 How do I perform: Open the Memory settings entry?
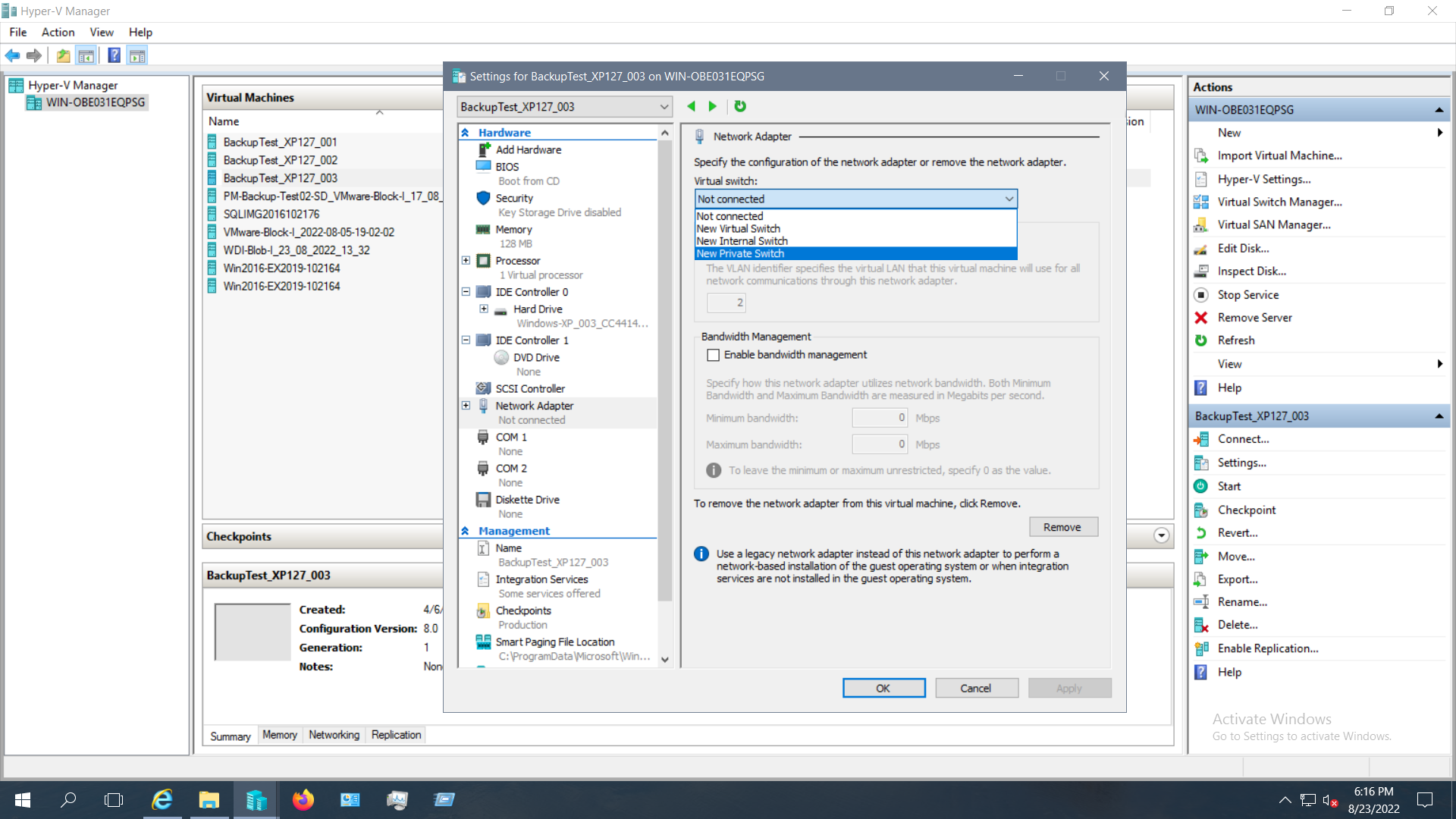point(513,229)
